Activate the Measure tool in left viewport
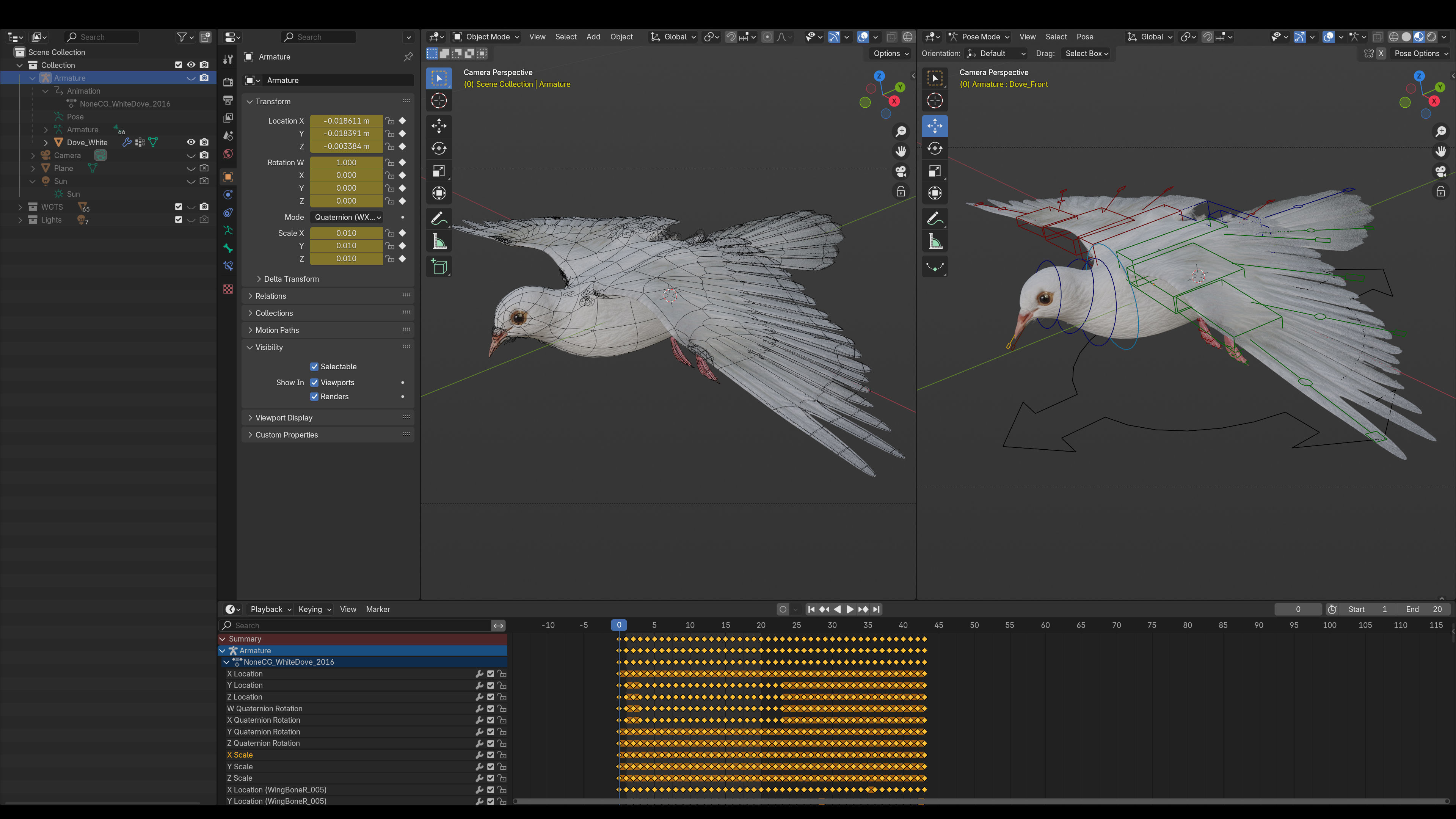Viewport: 1456px width, 819px height. pyautogui.click(x=439, y=242)
